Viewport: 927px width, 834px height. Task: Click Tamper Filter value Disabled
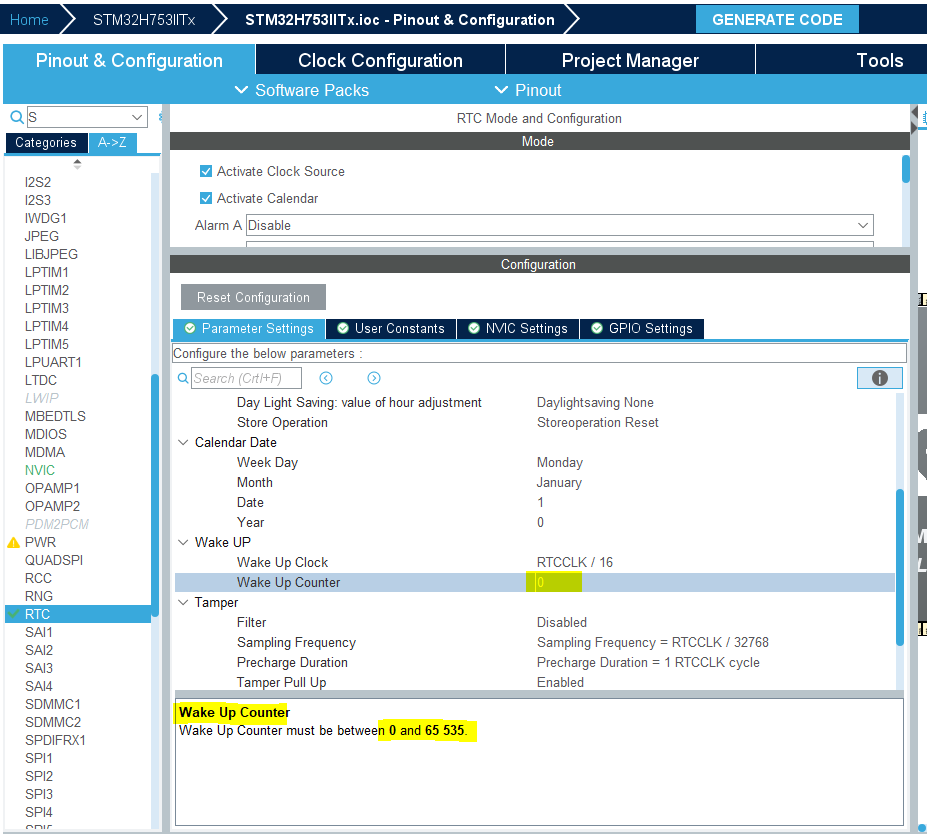point(562,622)
